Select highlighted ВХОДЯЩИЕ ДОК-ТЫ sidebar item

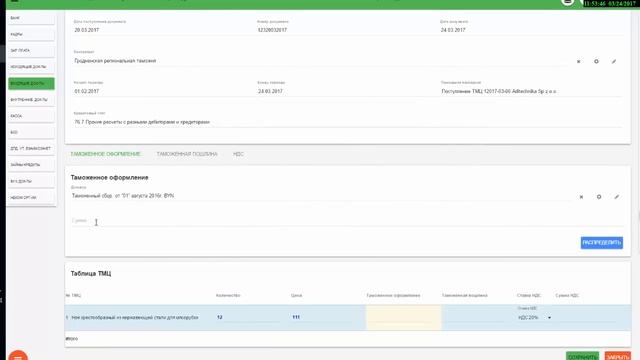(x=31, y=84)
